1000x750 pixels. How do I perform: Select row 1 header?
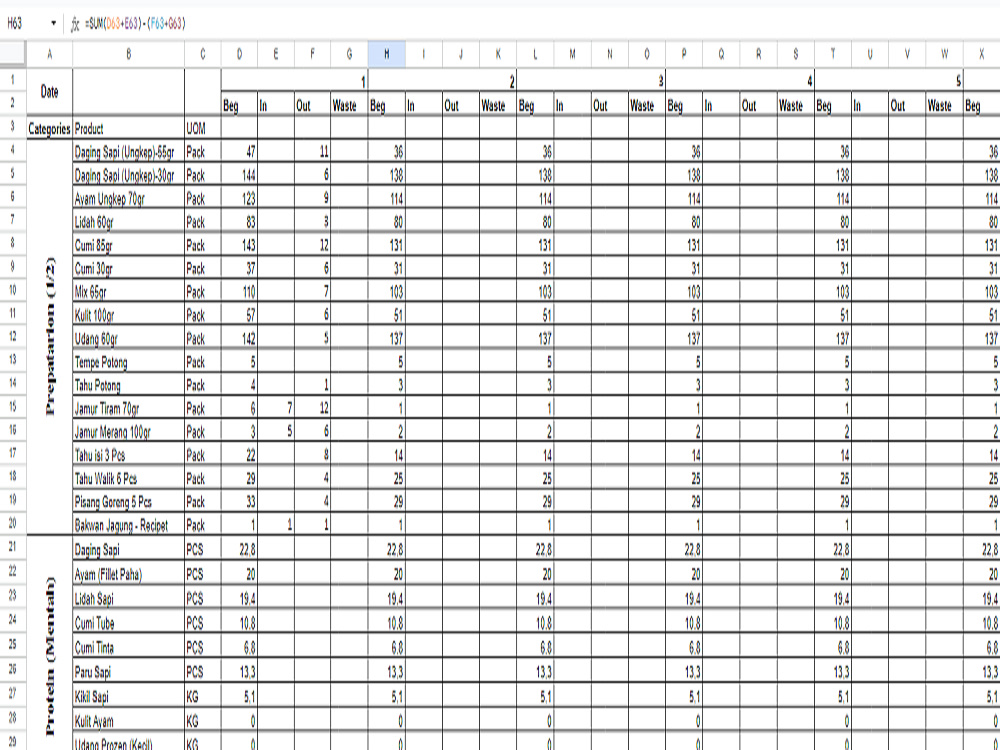click(13, 81)
